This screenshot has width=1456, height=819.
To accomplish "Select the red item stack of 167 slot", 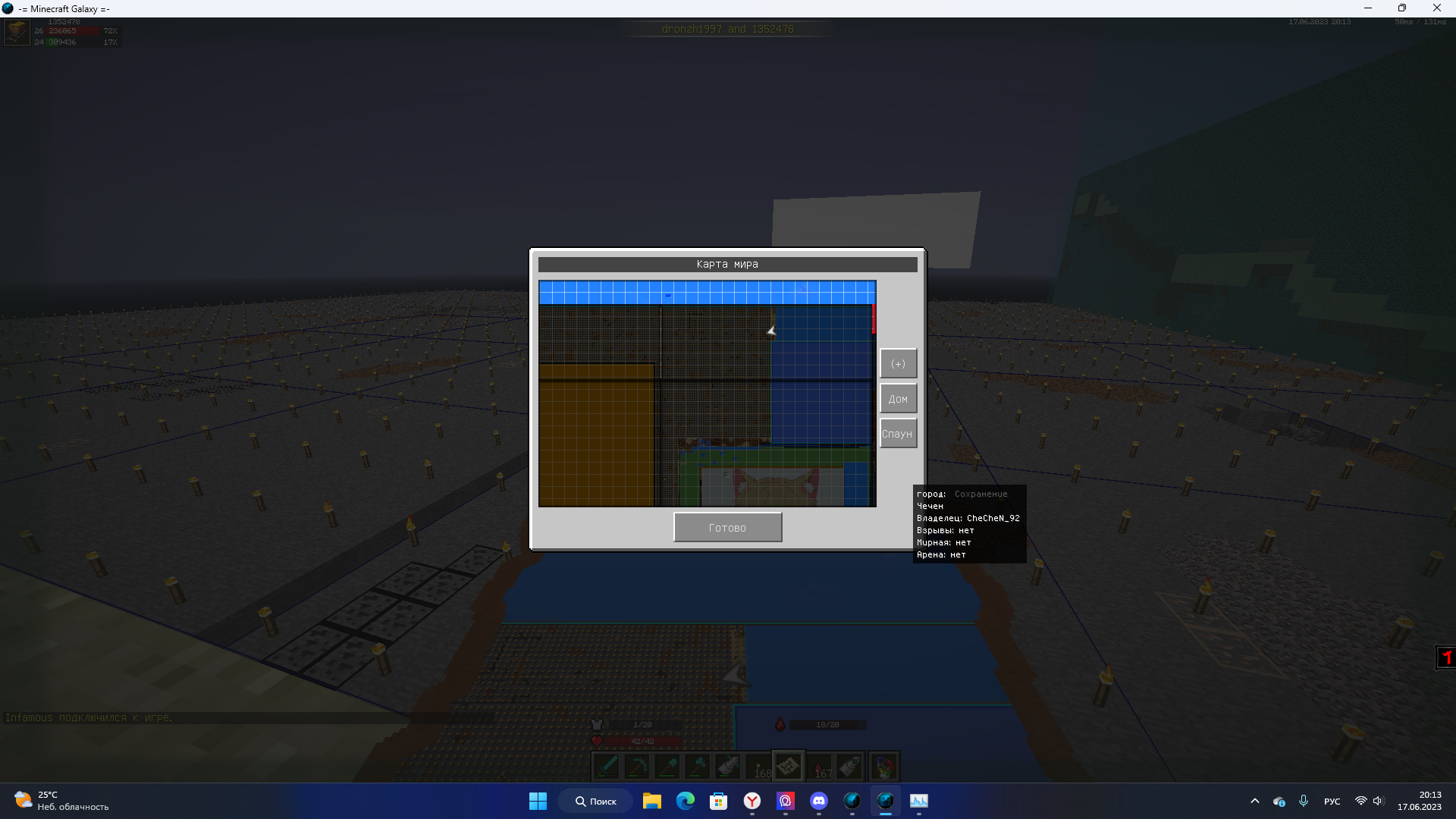I will tap(819, 767).
